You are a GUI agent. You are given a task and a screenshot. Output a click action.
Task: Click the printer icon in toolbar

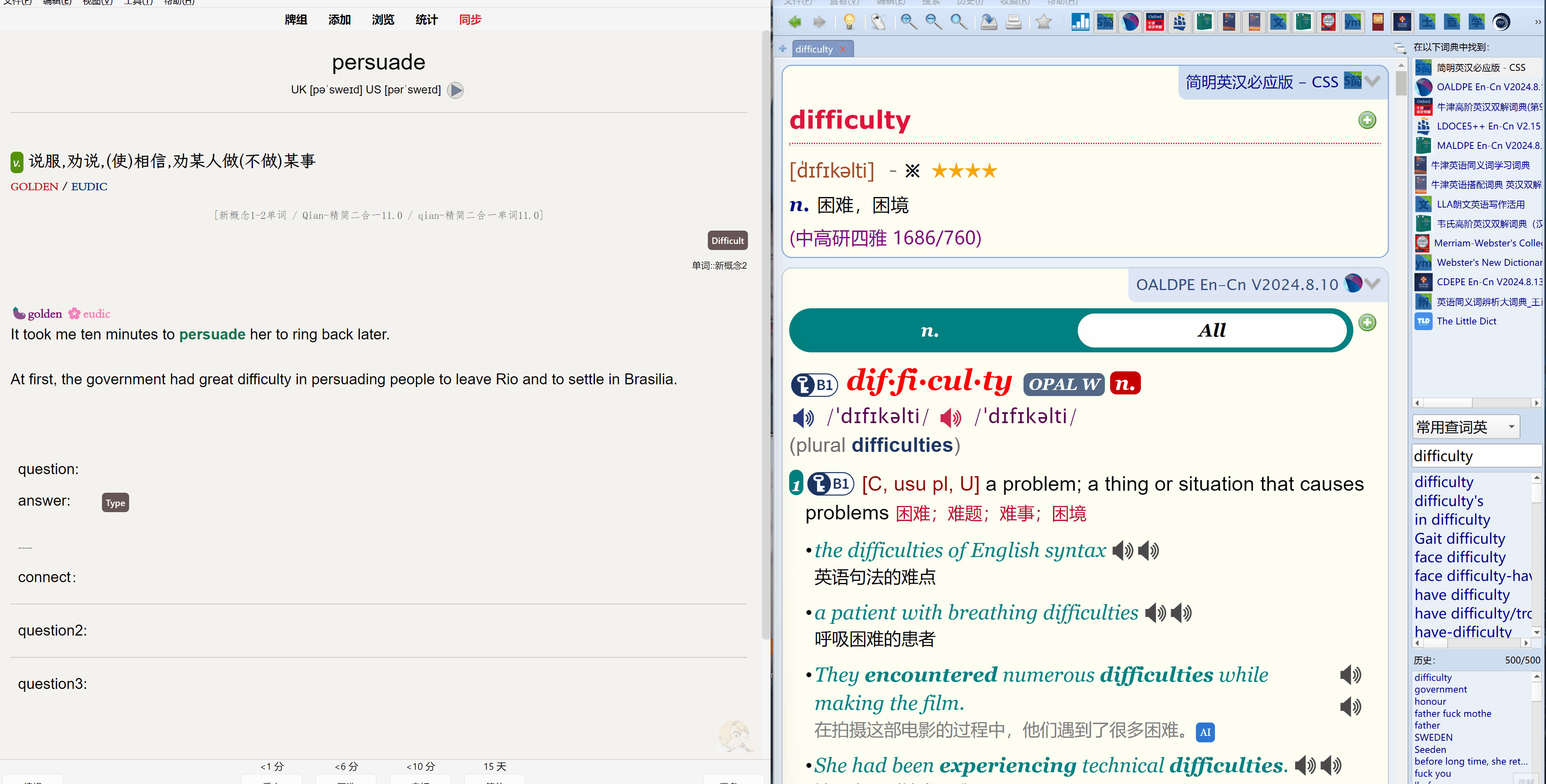pos(1014,23)
